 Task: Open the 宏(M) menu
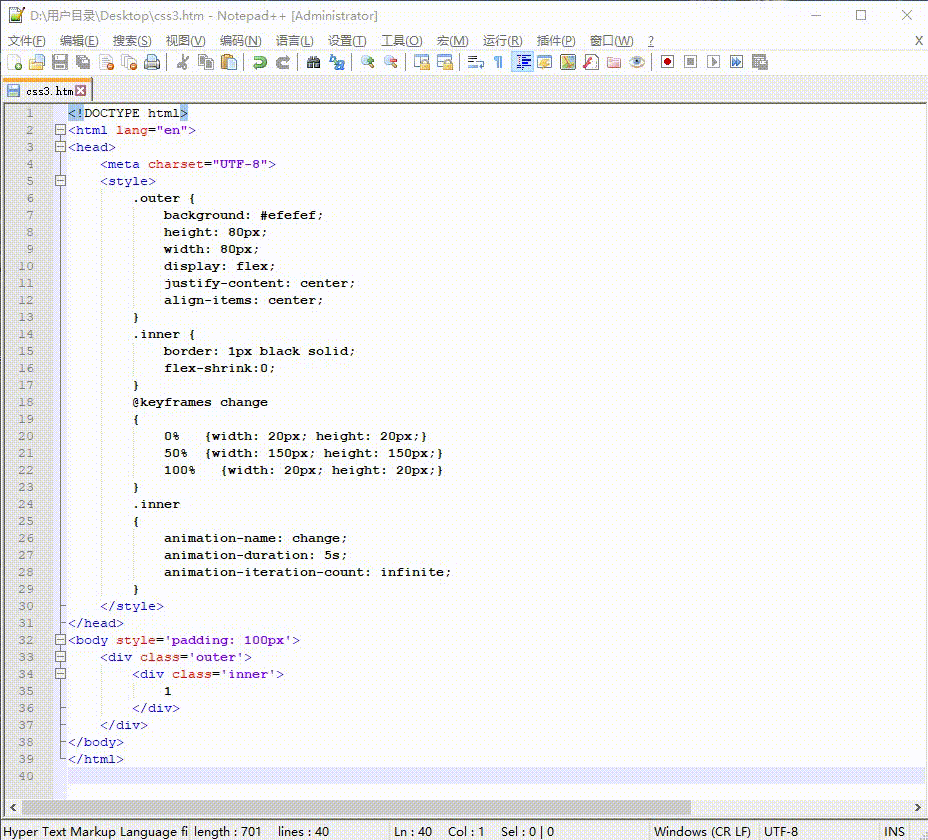(x=453, y=41)
